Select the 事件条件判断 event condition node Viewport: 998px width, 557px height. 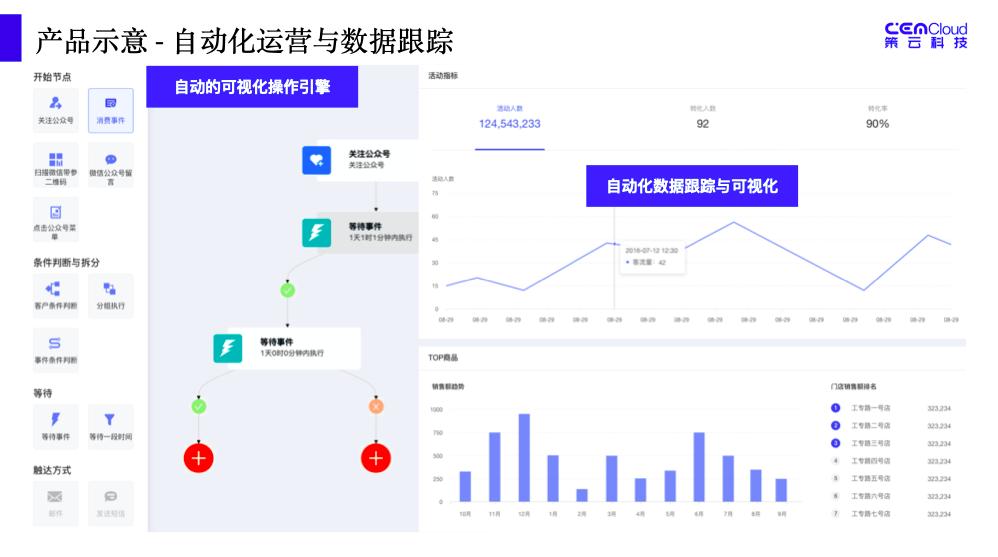click(x=55, y=350)
